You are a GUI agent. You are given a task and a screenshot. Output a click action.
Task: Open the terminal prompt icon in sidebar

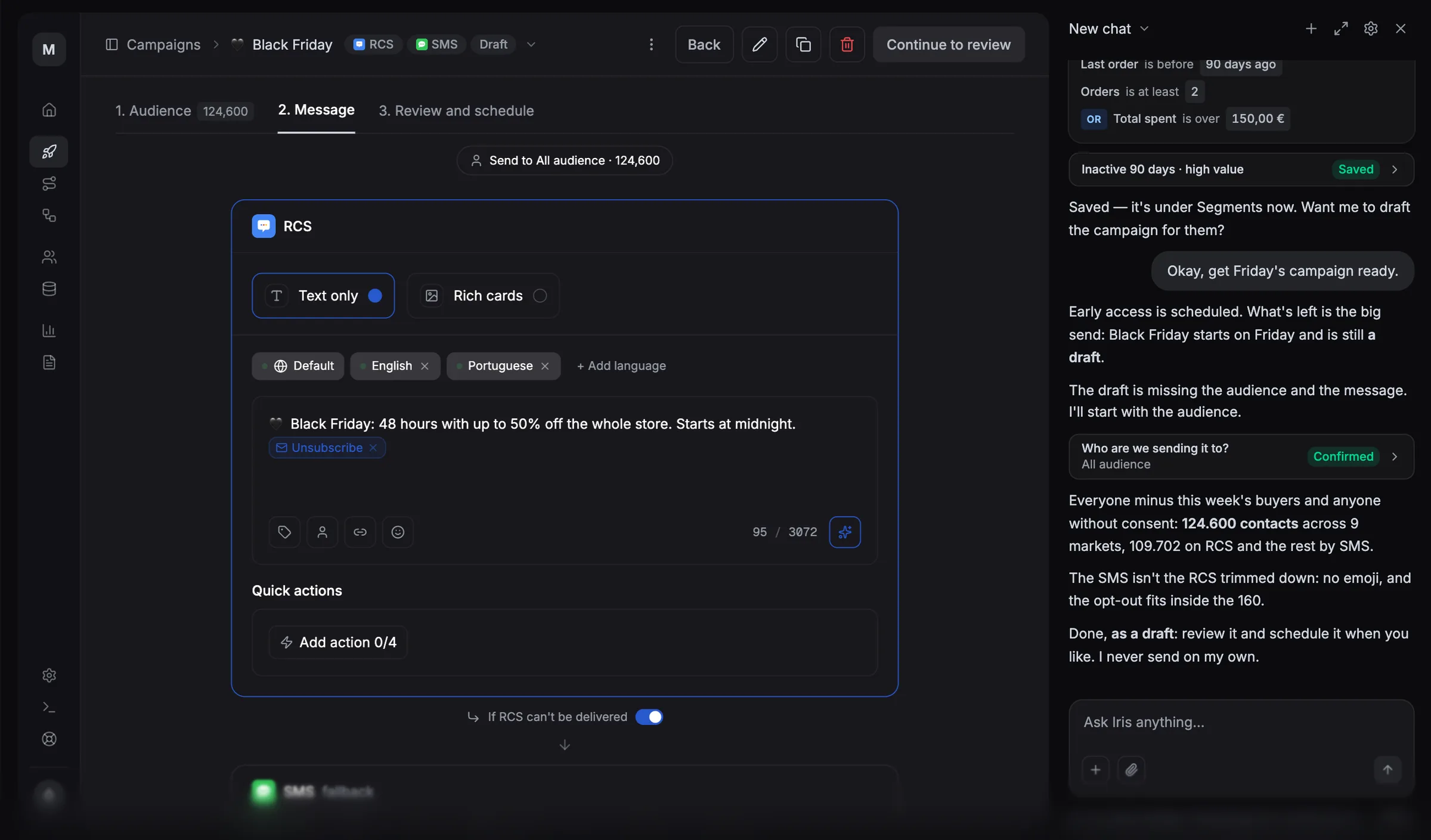pyautogui.click(x=49, y=707)
